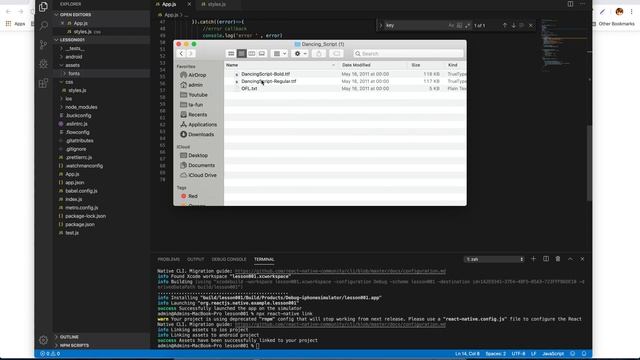Screen dimensions: 640x360
Task: Click the Finder share button
Action: pos(319,53)
